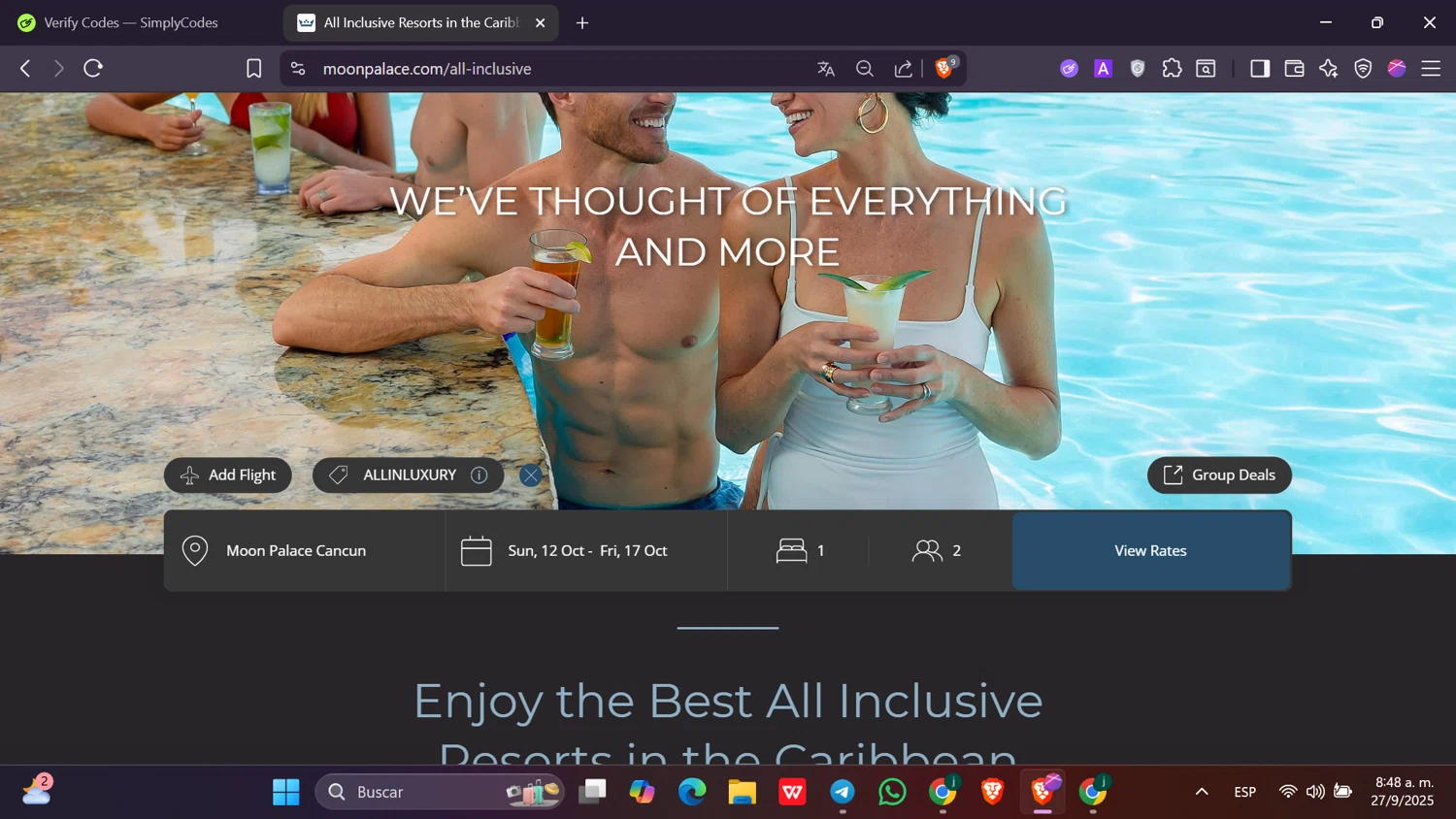
Task: Change the number of rooms
Action: coord(799,550)
